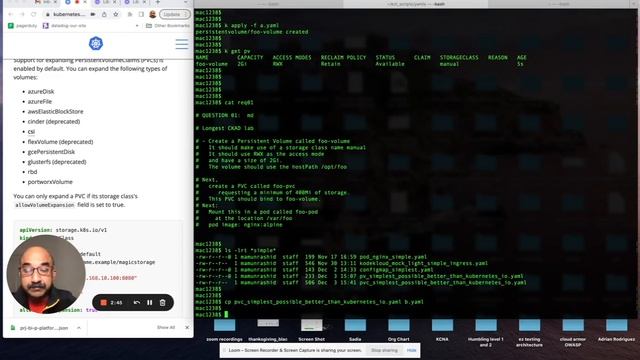Restart the Loom recording with the undo arrow
640x360 pixels.
click(x=137, y=302)
